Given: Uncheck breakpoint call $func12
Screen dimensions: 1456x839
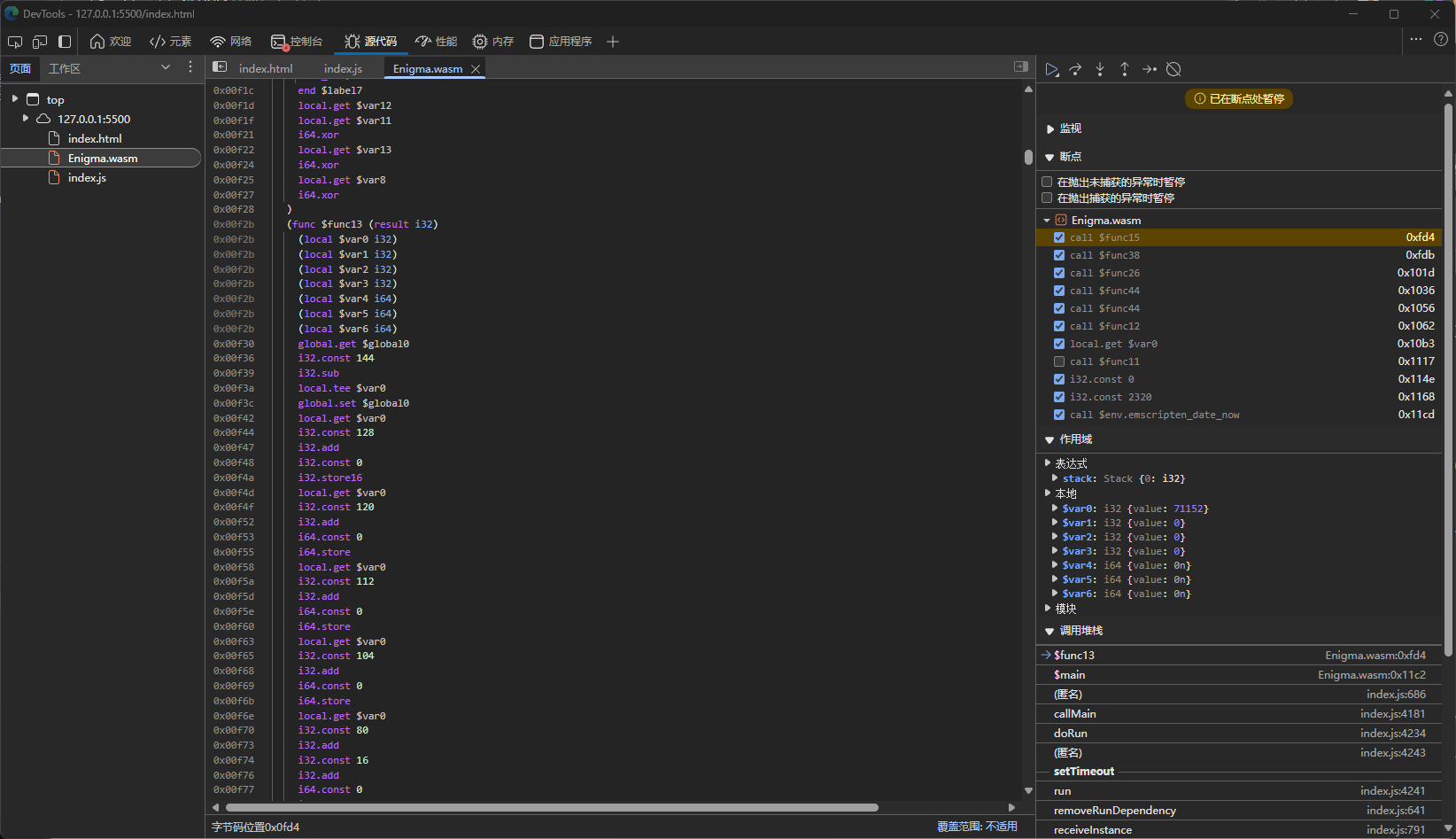Looking at the screenshot, I should point(1059,326).
